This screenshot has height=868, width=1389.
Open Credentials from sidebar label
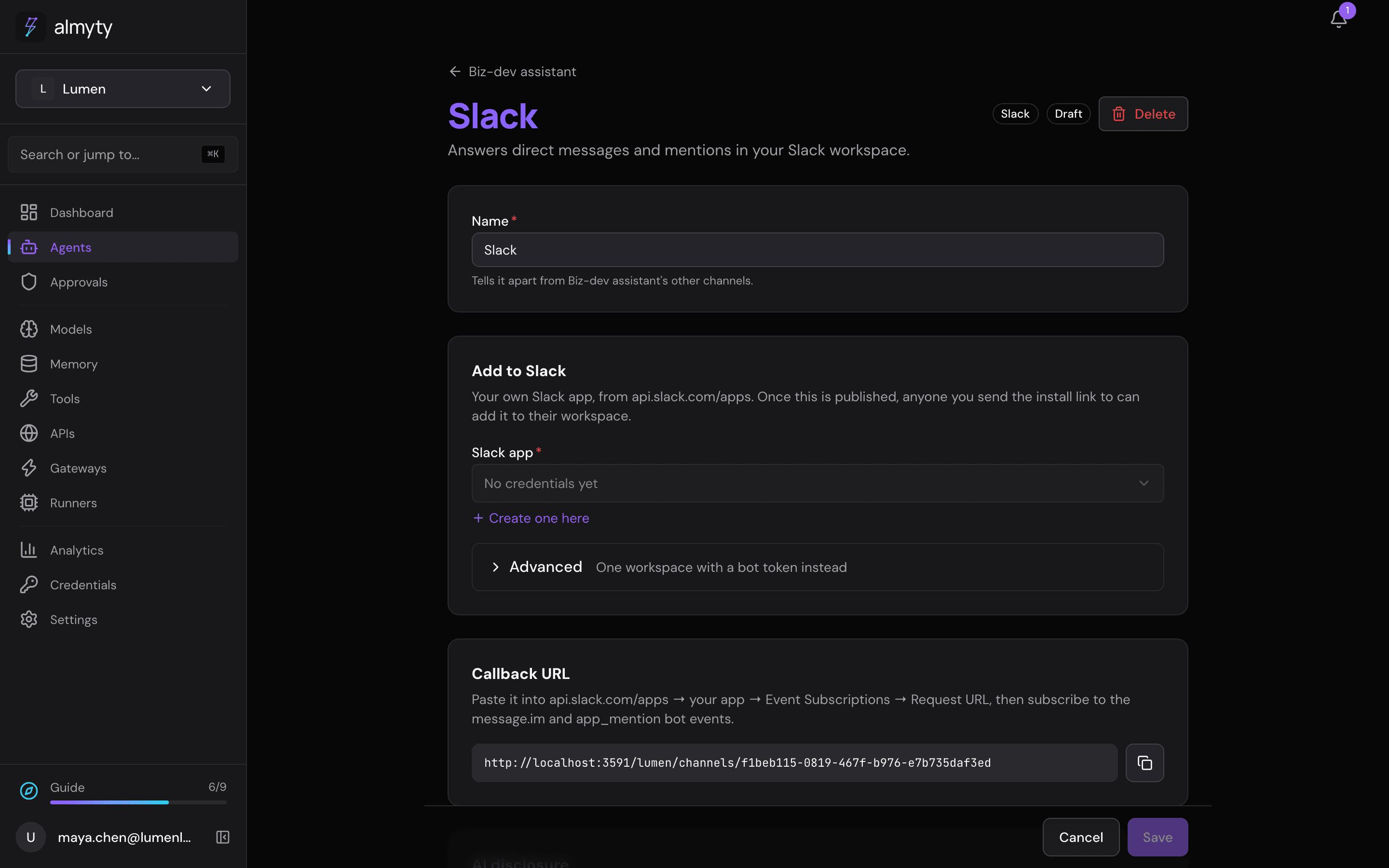pyautogui.click(x=83, y=584)
